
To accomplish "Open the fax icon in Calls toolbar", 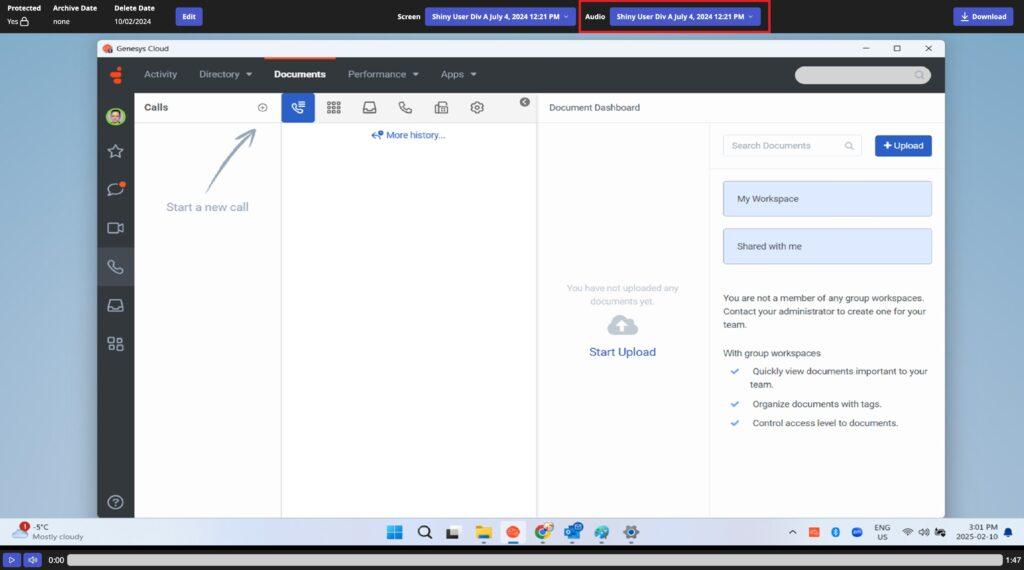I will point(441,108).
